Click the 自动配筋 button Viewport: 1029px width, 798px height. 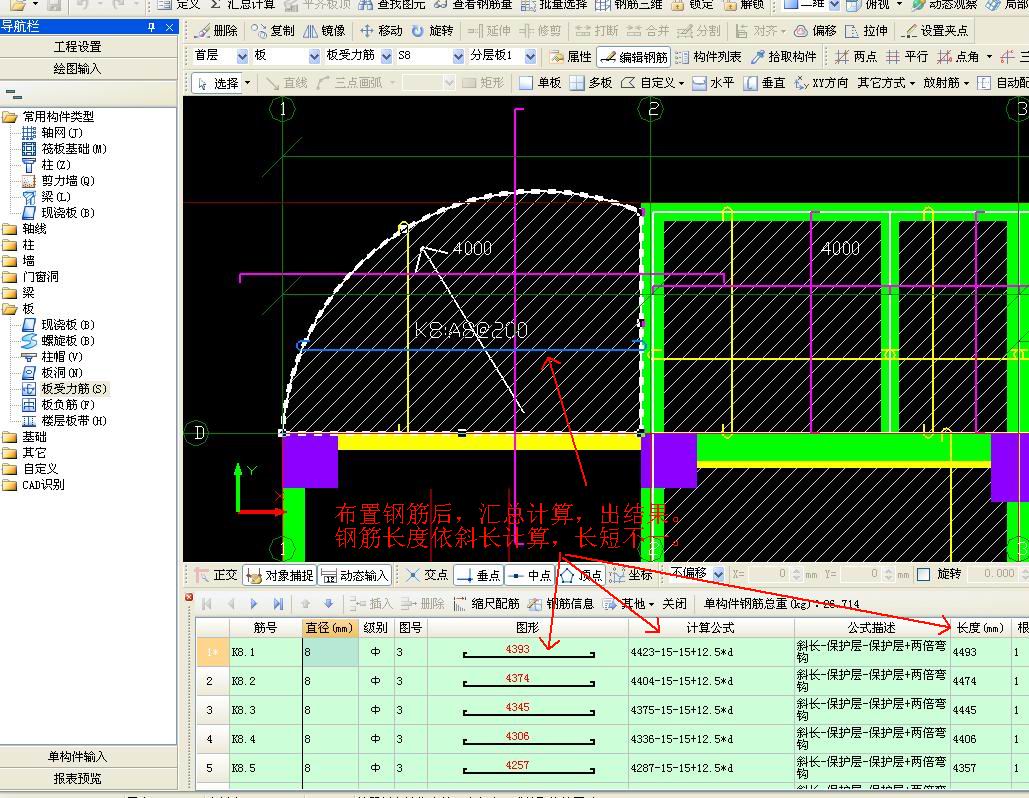coord(1003,83)
